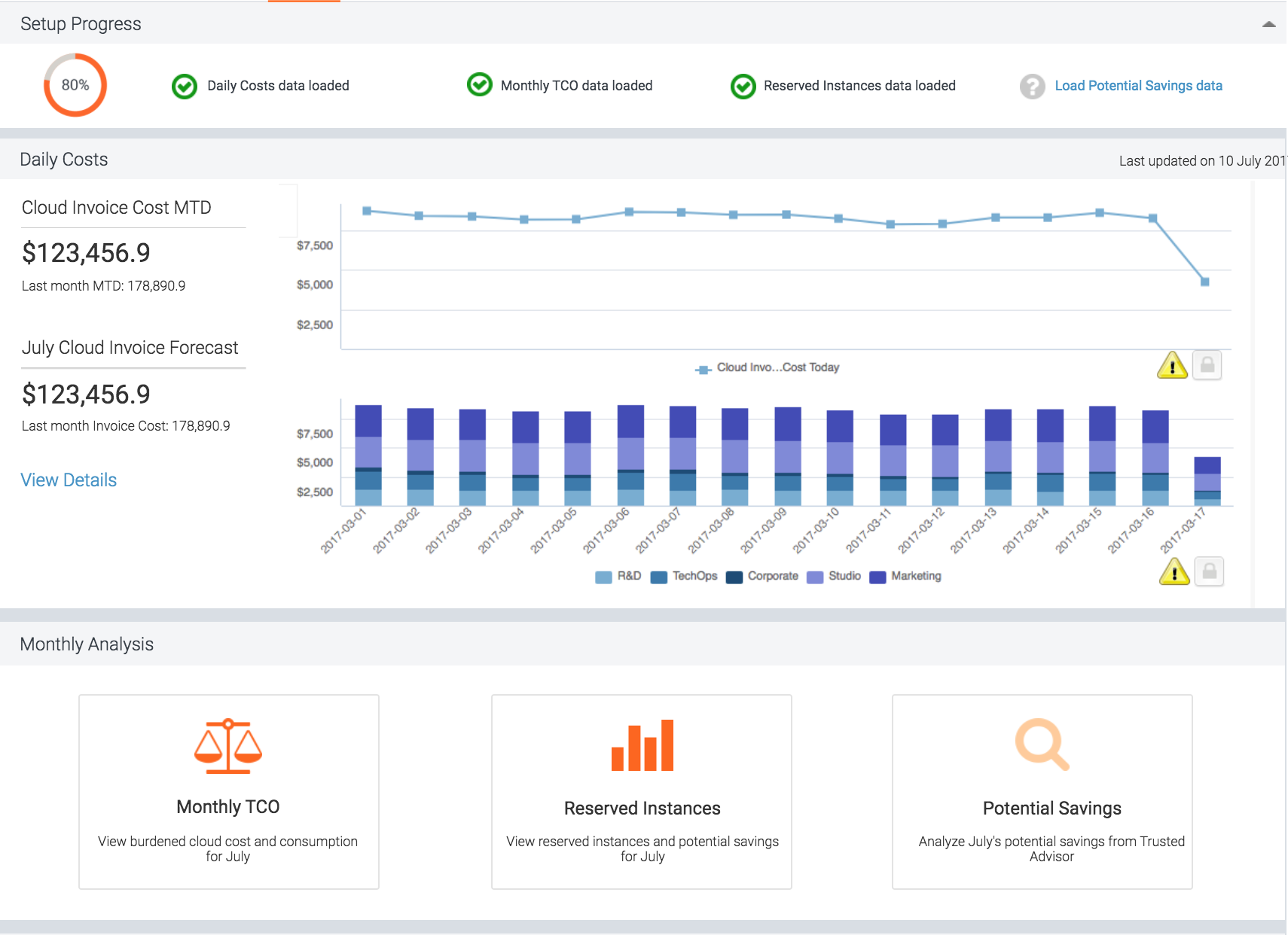Click 'Daily Costs data loaded' text
The width and height of the screenshot is (1288, 935).
279,86
